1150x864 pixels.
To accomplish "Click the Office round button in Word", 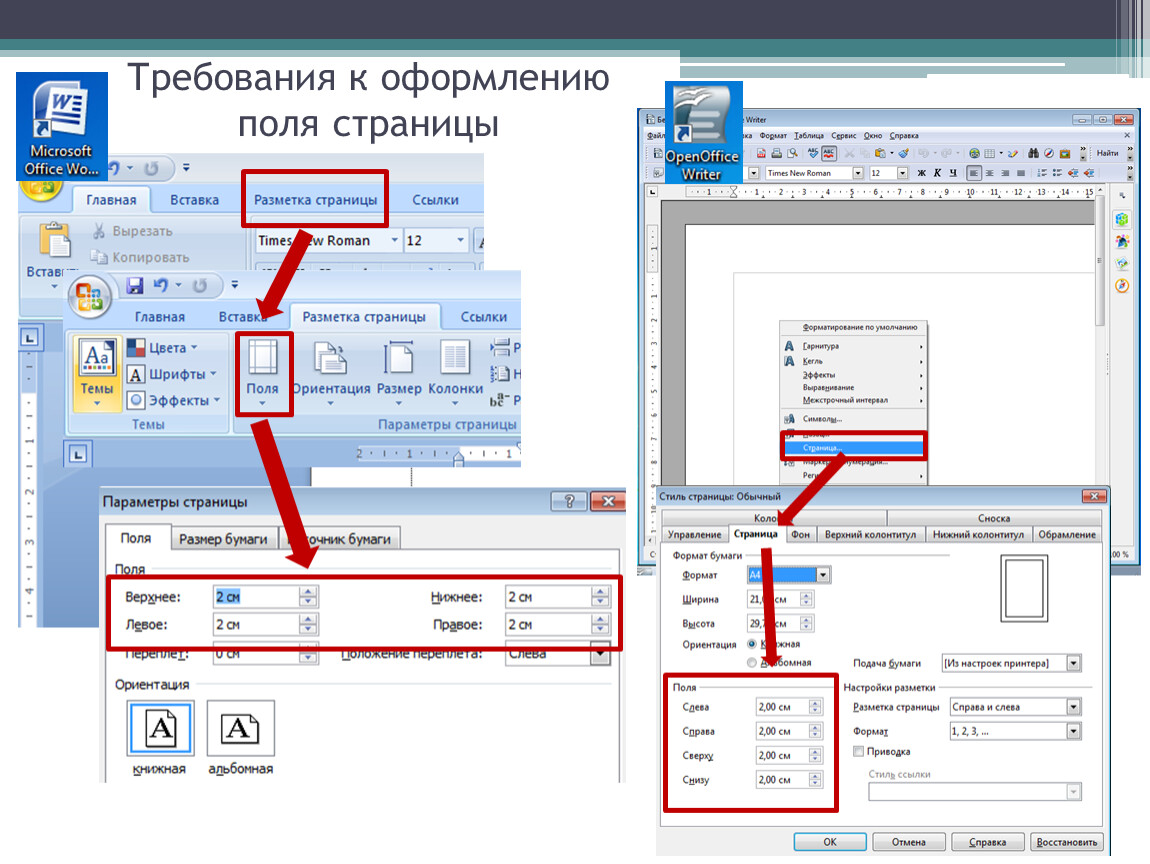I will pyautogui.click(x=88, y=295).
